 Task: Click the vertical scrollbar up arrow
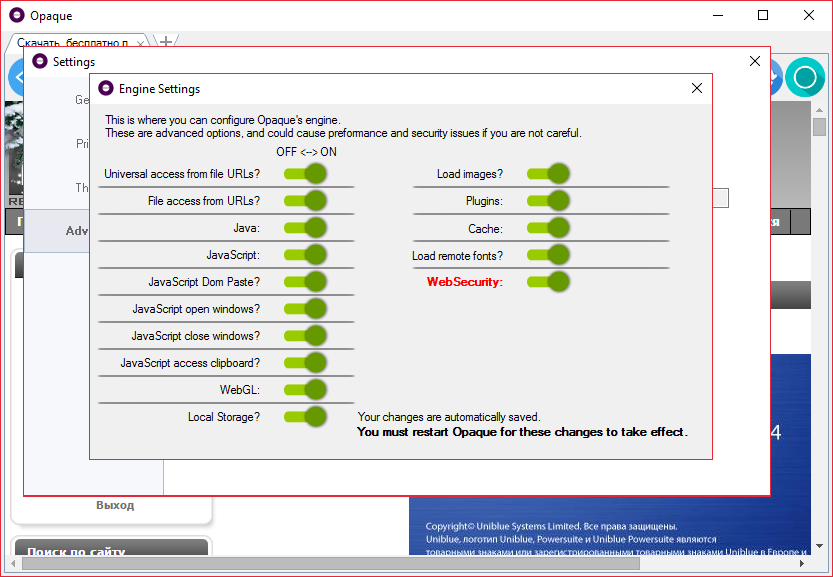click(819, 109)
